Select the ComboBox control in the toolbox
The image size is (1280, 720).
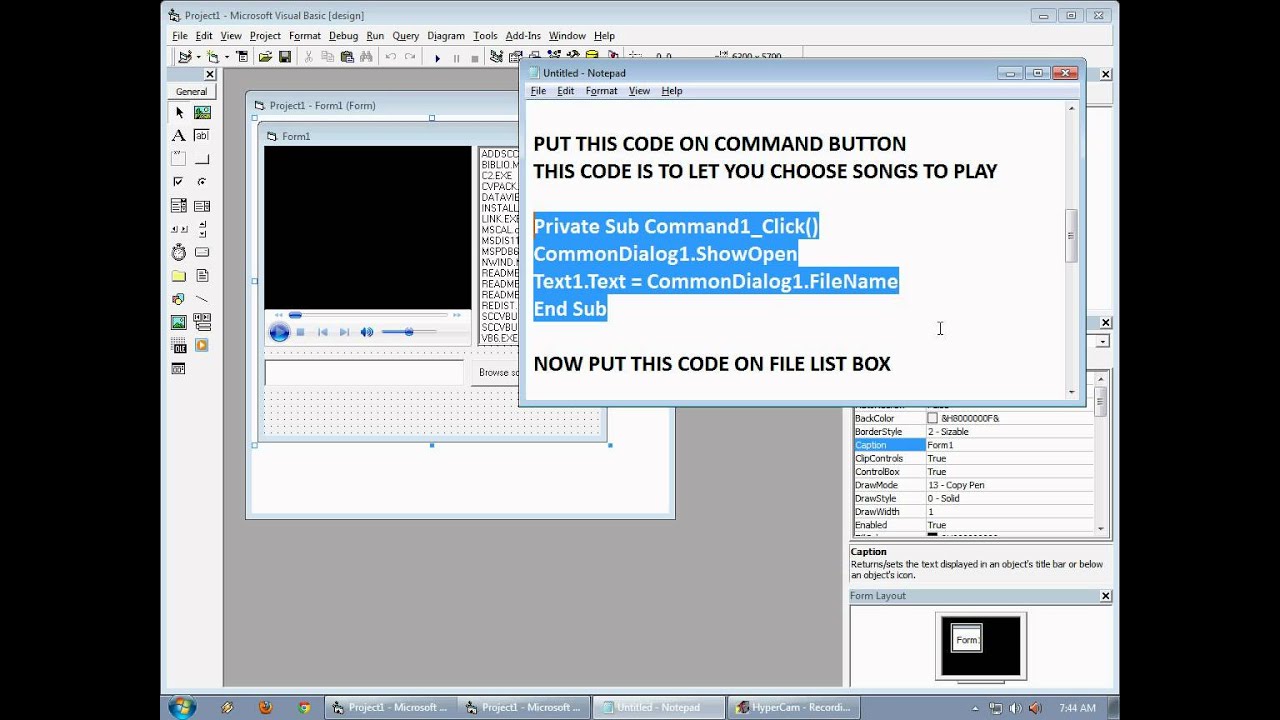click(x=178, y=206)
